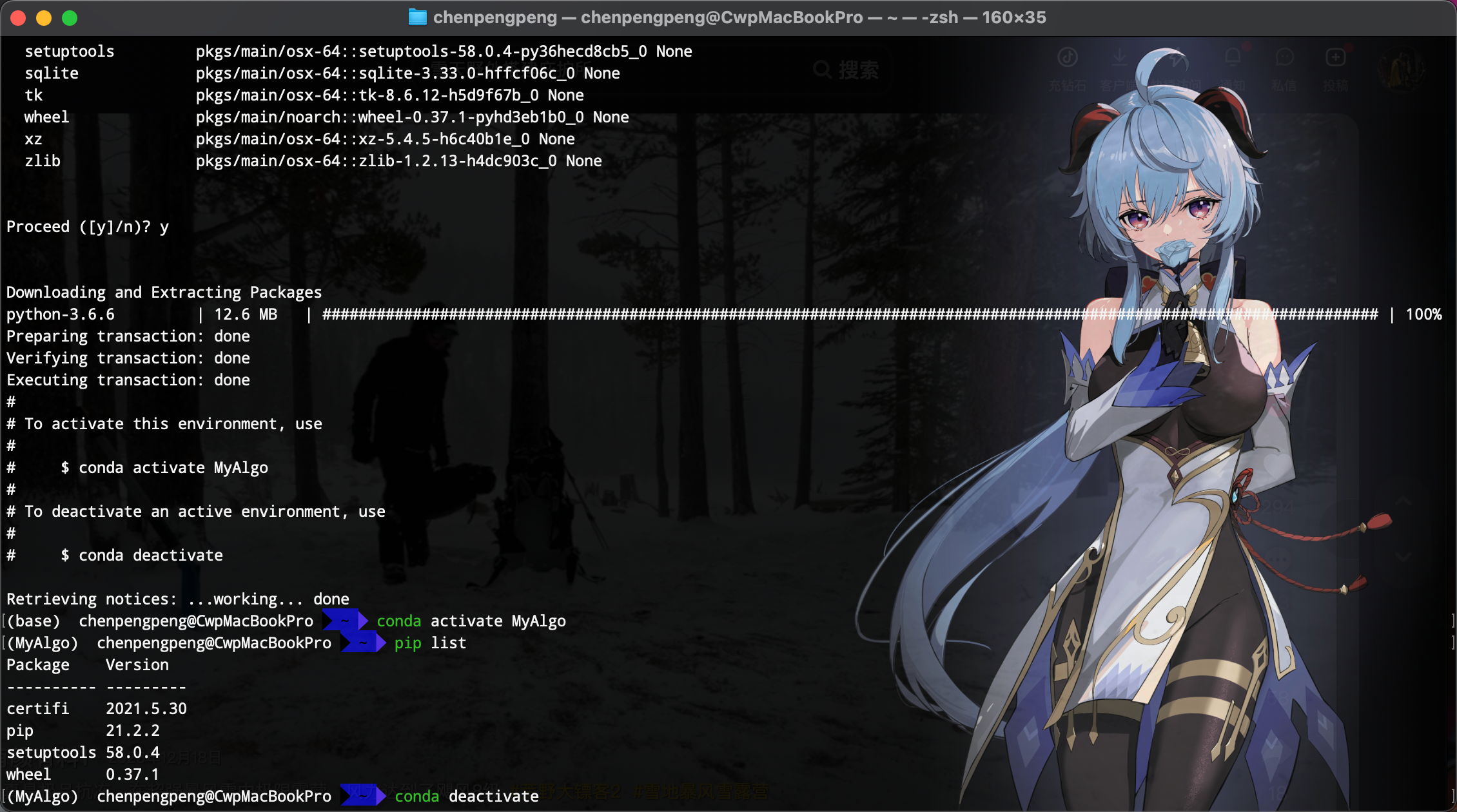Select the '$ conda deactivate' hint line

click(x=142, y=556)
